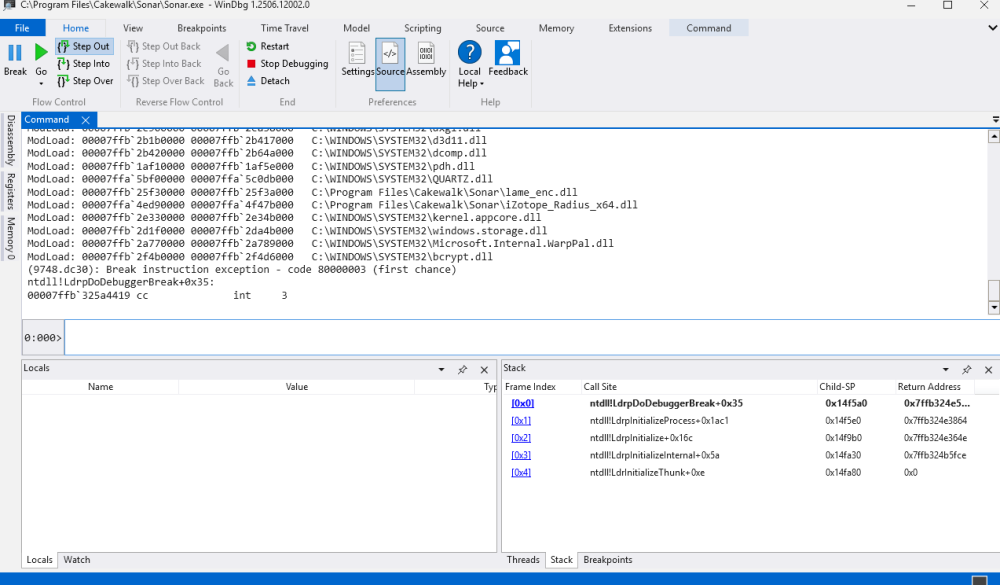Open Command window tab list dropdown
The width and height of the screenshot is (1000, 585).
tap(995, 119)
